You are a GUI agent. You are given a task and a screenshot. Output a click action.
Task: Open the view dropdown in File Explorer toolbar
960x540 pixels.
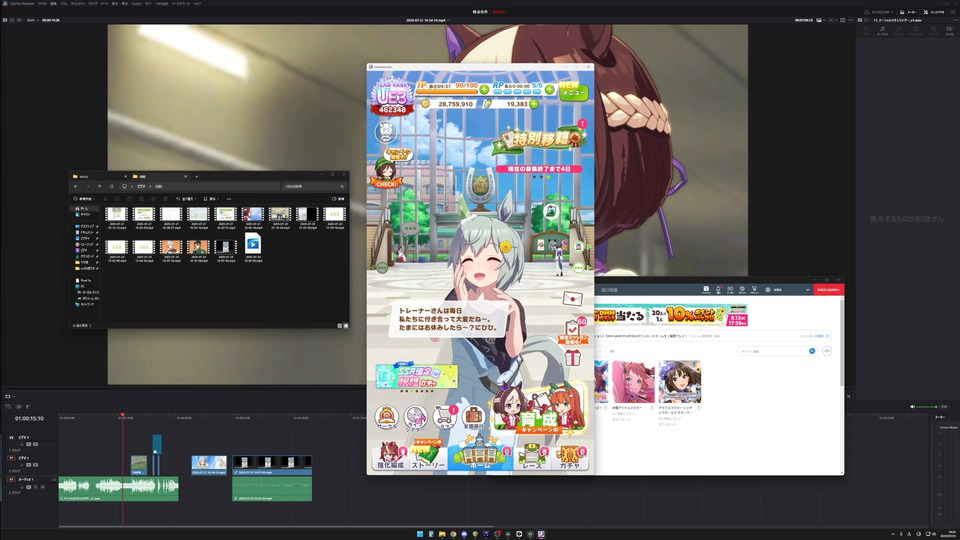[x=211, y=198]
